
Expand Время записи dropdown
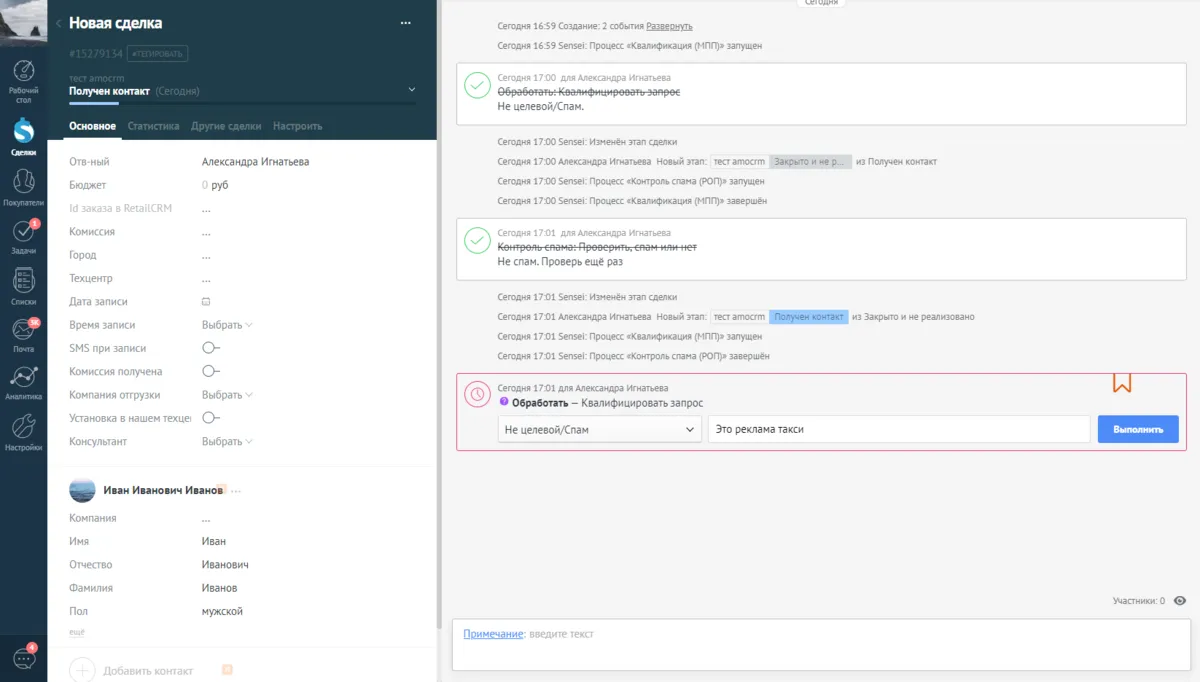pos(227,325)
